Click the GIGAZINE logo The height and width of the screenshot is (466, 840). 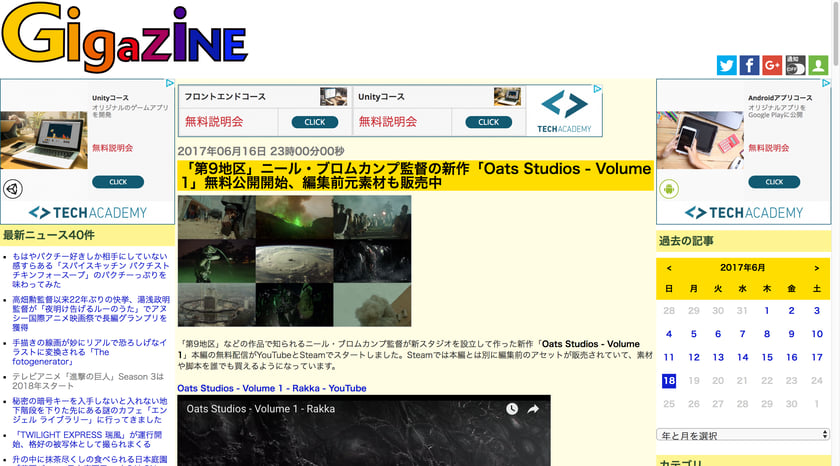124,37
